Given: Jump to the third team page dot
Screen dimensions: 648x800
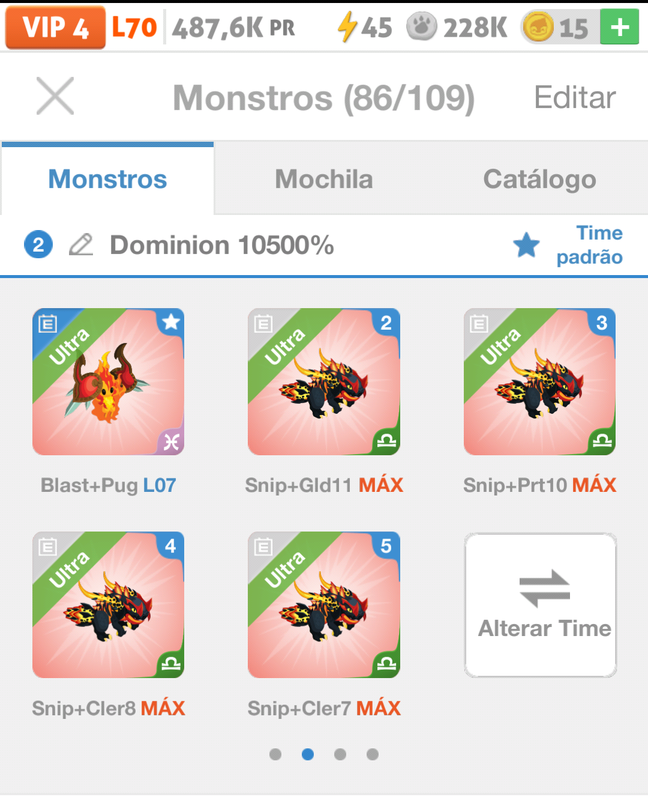Looking at the screenshot, I should [340, 754].
